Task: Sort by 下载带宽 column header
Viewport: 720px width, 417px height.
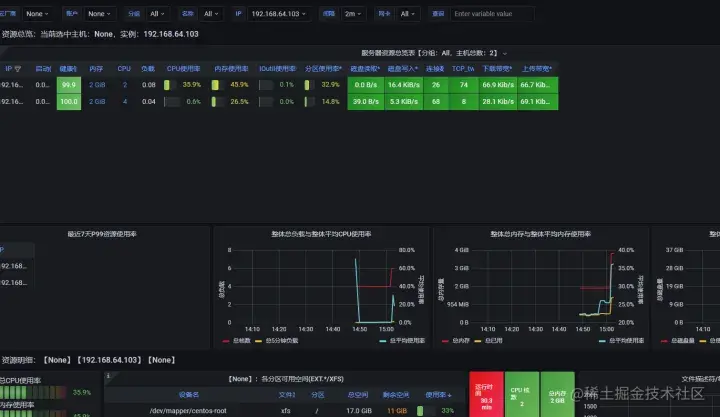Action: coord(497,69)
